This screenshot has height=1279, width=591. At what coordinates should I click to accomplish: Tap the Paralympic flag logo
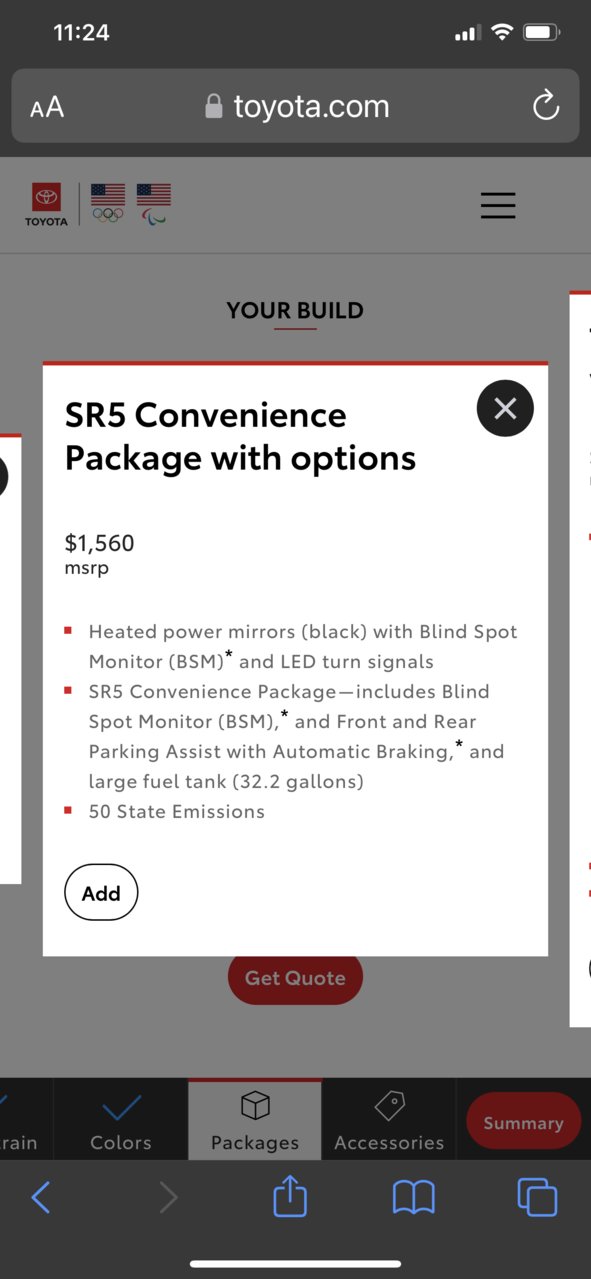pyautogui.click(x=154, y=203)
